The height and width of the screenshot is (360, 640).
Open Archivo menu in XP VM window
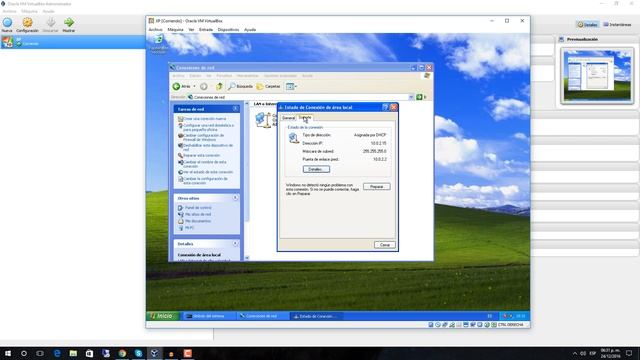point(155,30)
